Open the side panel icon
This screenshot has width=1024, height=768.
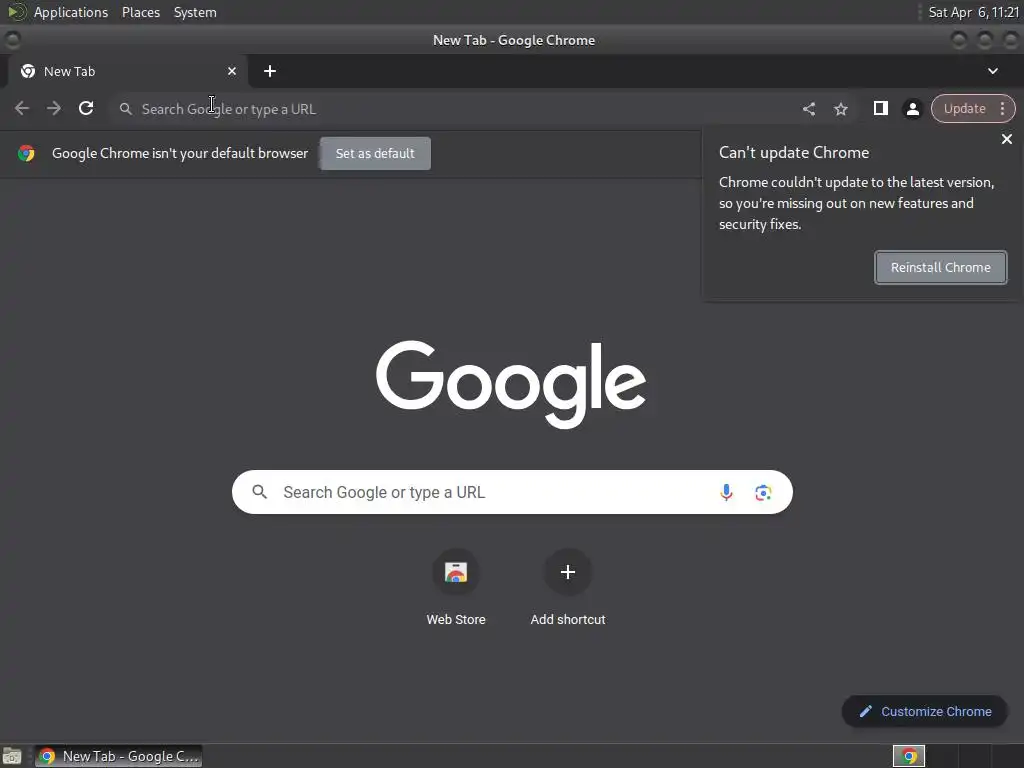(880, 108)
